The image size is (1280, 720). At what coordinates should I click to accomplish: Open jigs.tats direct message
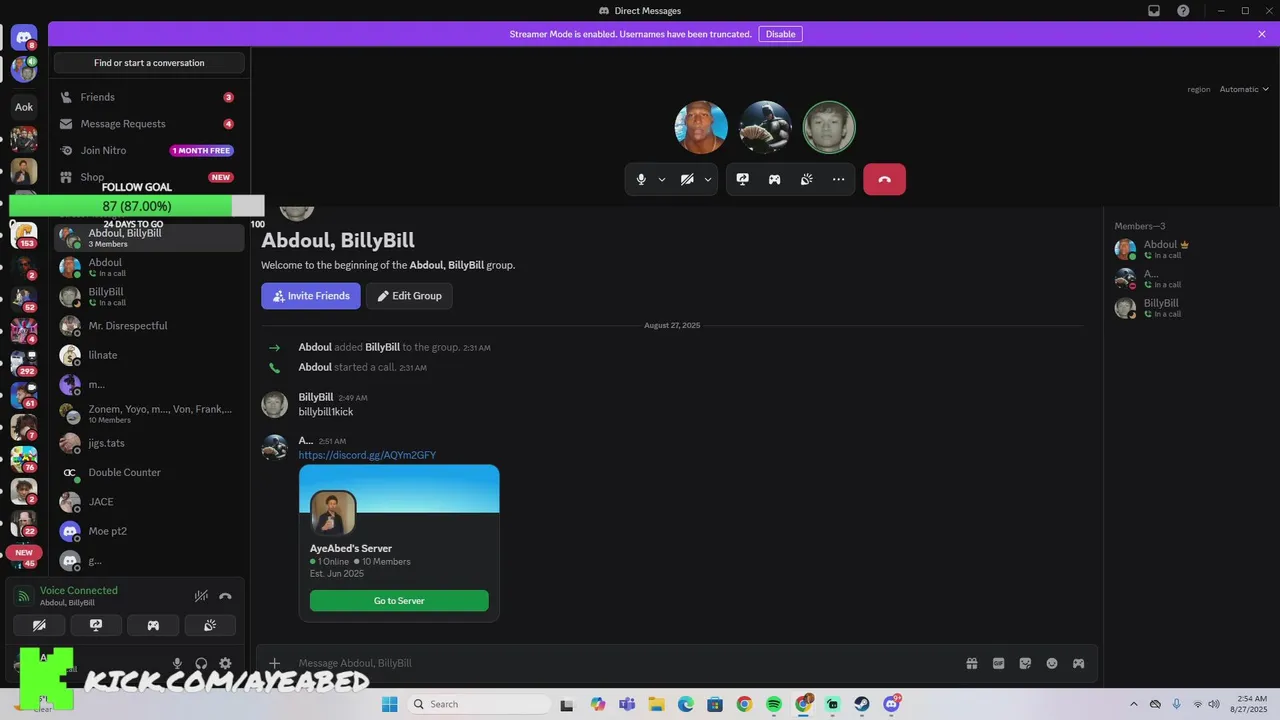pos(149,443)
